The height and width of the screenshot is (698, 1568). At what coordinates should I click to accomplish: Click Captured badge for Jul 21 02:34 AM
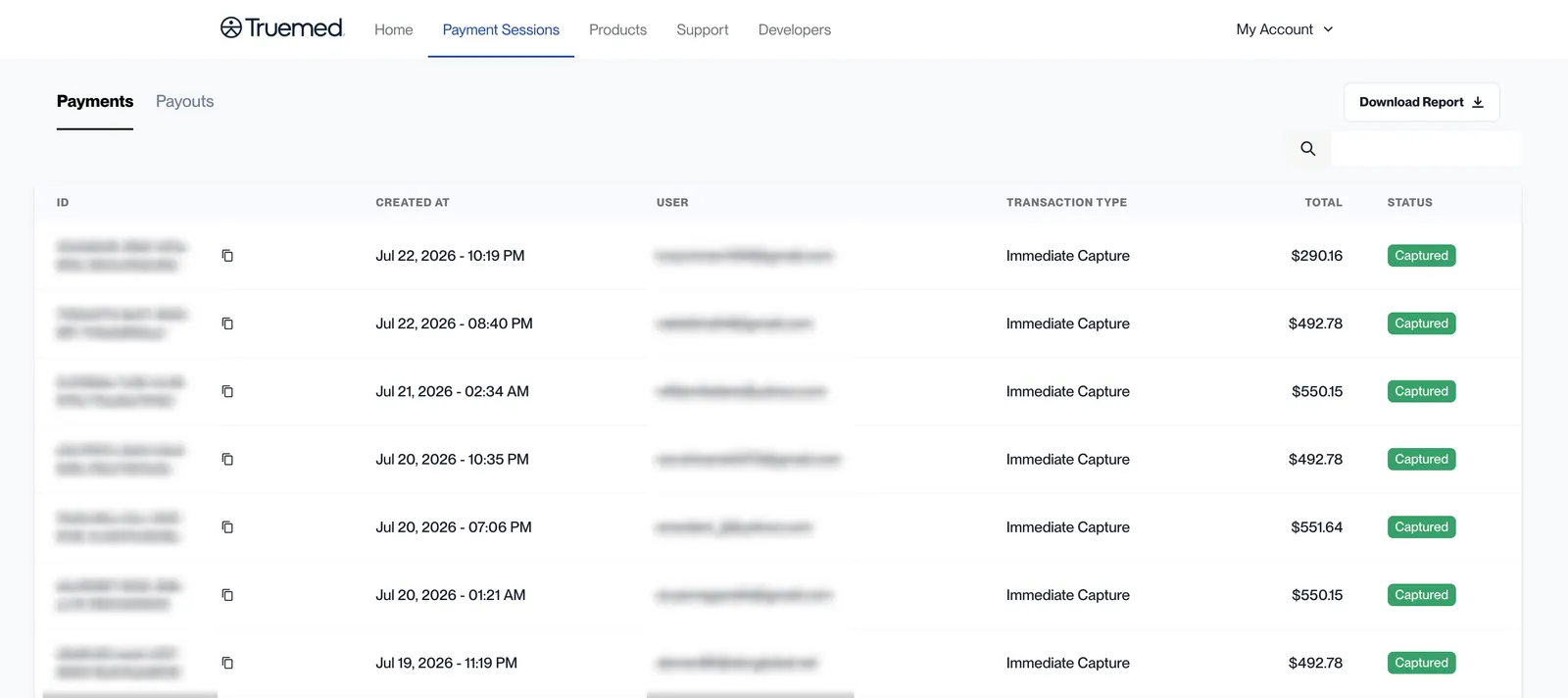pos(1421,391)
